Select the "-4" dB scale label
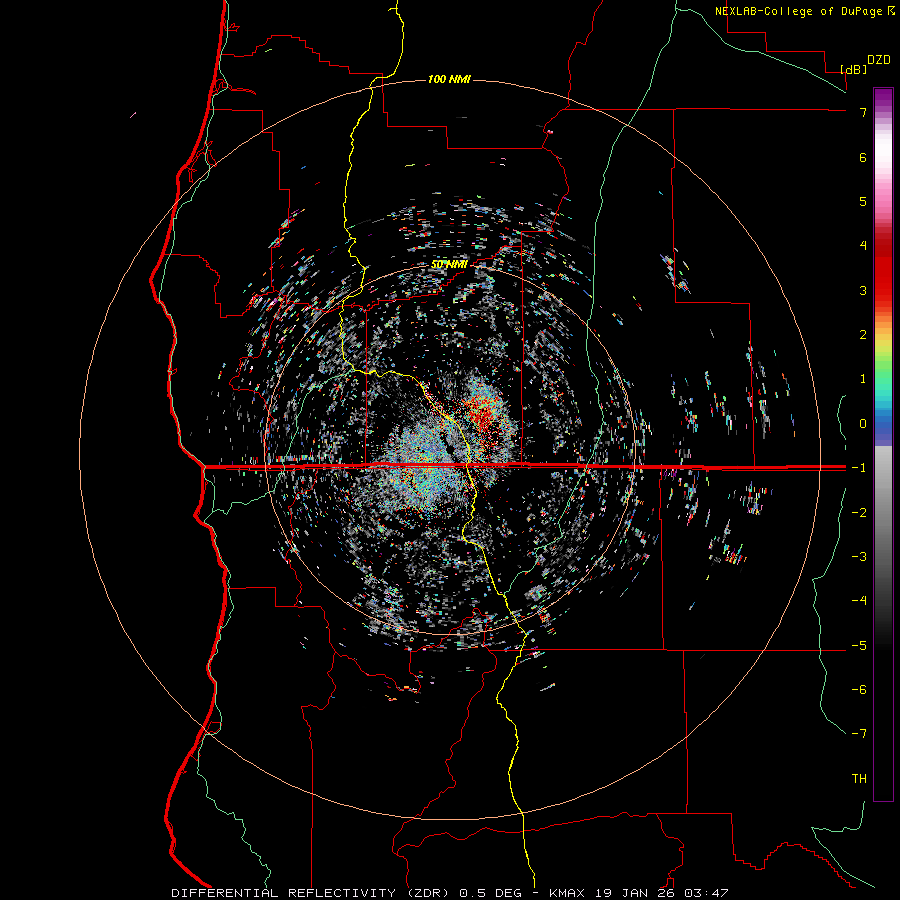The width and height of the screenshot is (900, 900). pos(859,601)
